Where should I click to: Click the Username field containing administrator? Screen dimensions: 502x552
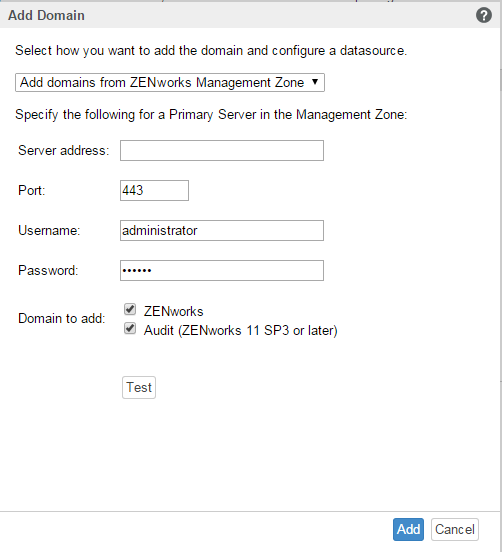pos(222,231)
